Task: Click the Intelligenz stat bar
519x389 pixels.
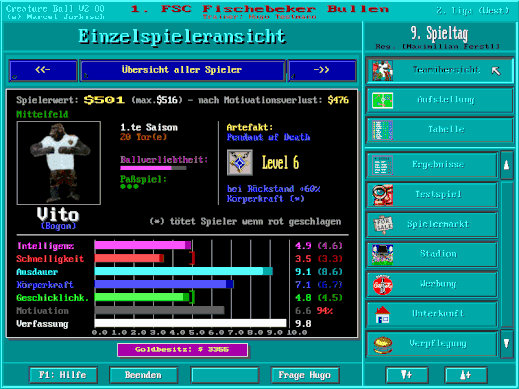Action: tap(143, 246)
